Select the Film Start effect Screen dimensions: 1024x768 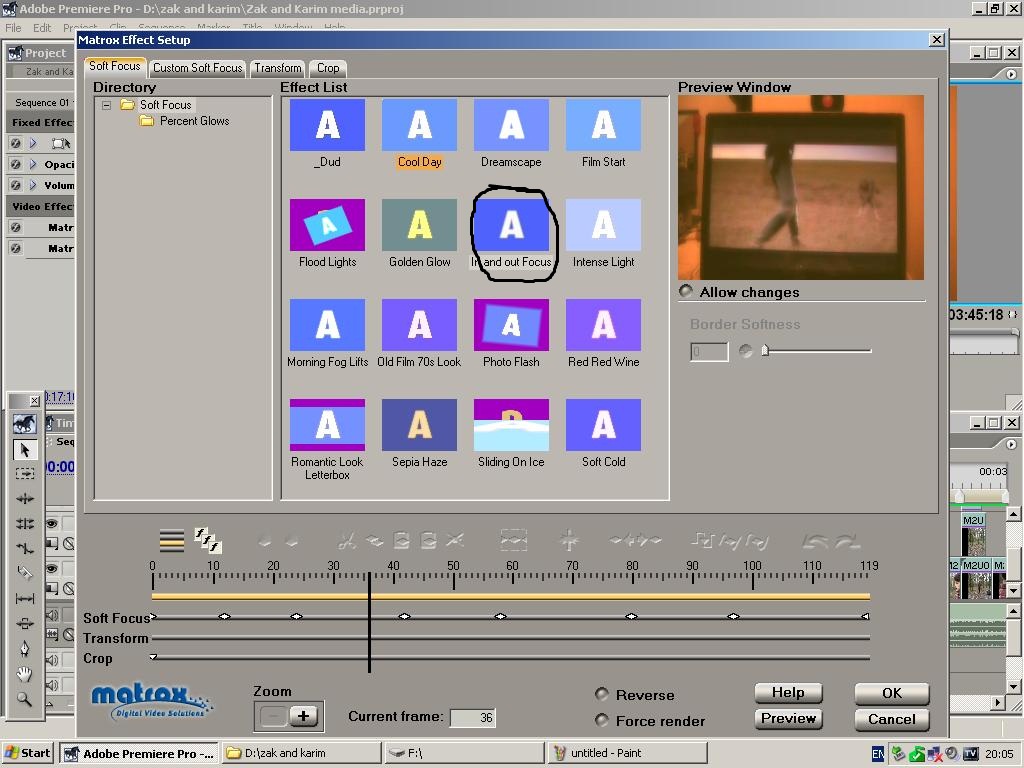[603, 125]
